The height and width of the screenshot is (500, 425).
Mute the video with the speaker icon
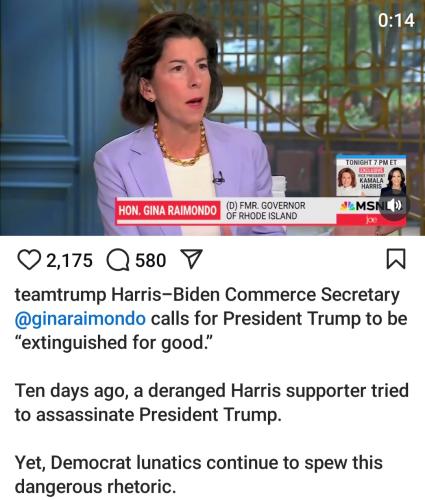(393, 205)
